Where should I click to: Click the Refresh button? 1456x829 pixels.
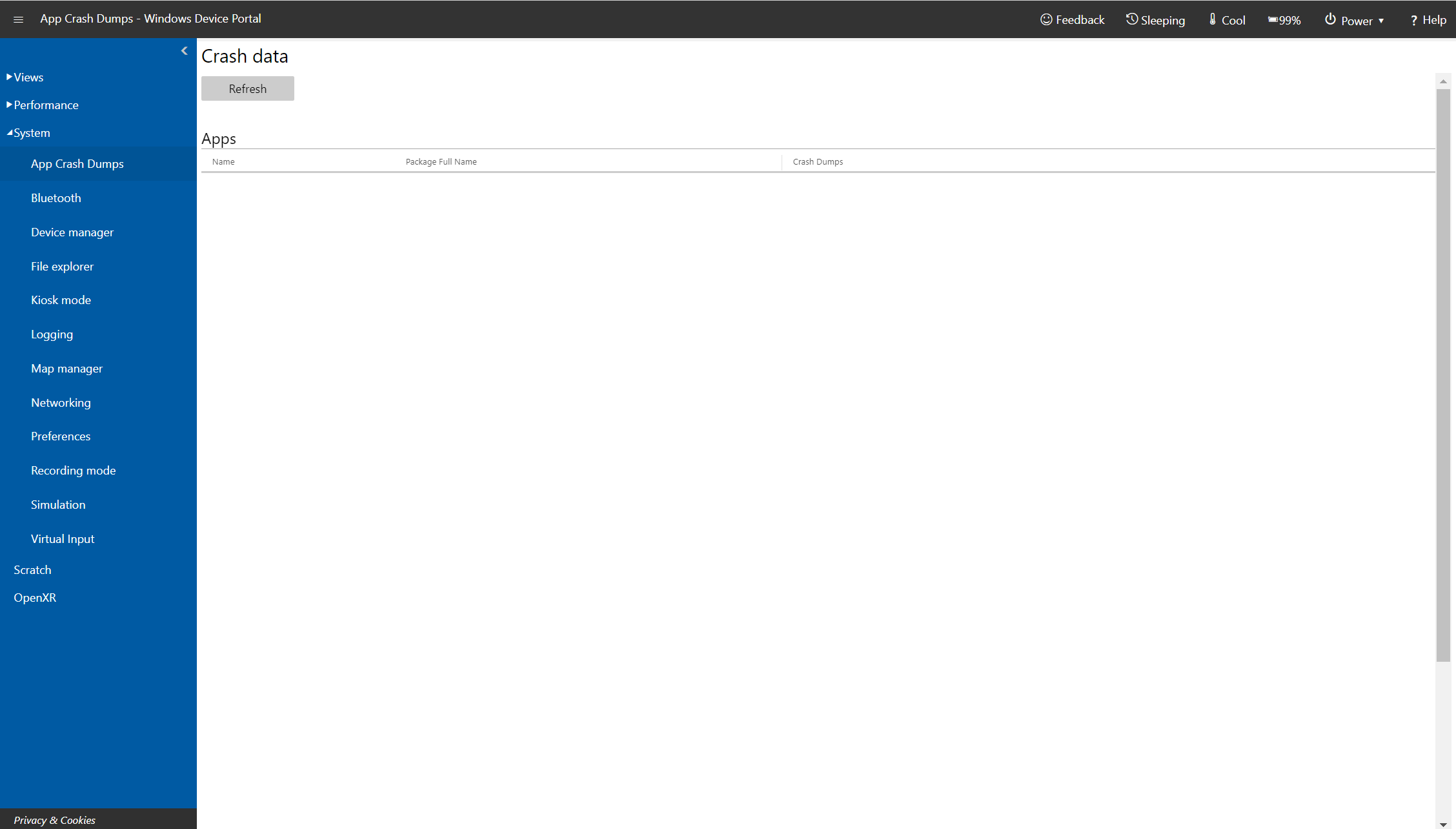click(248, 89)
